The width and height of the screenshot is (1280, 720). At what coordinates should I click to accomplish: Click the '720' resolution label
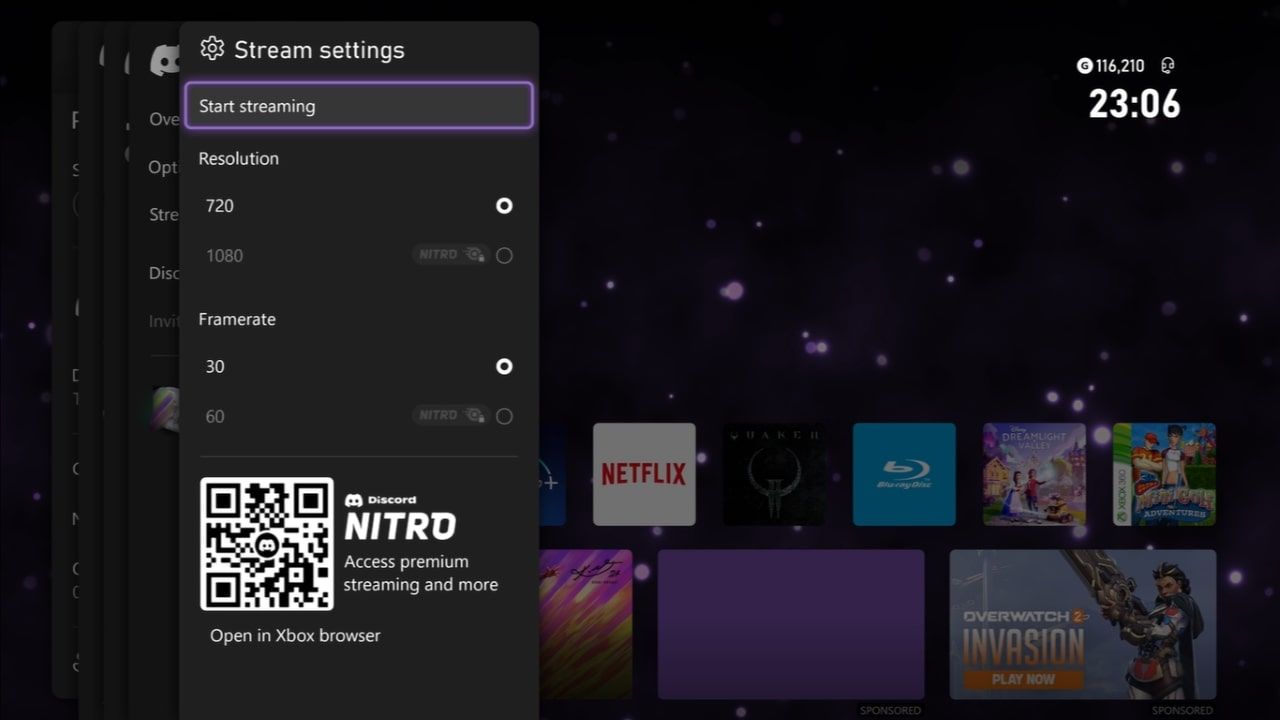click(219, 206)
